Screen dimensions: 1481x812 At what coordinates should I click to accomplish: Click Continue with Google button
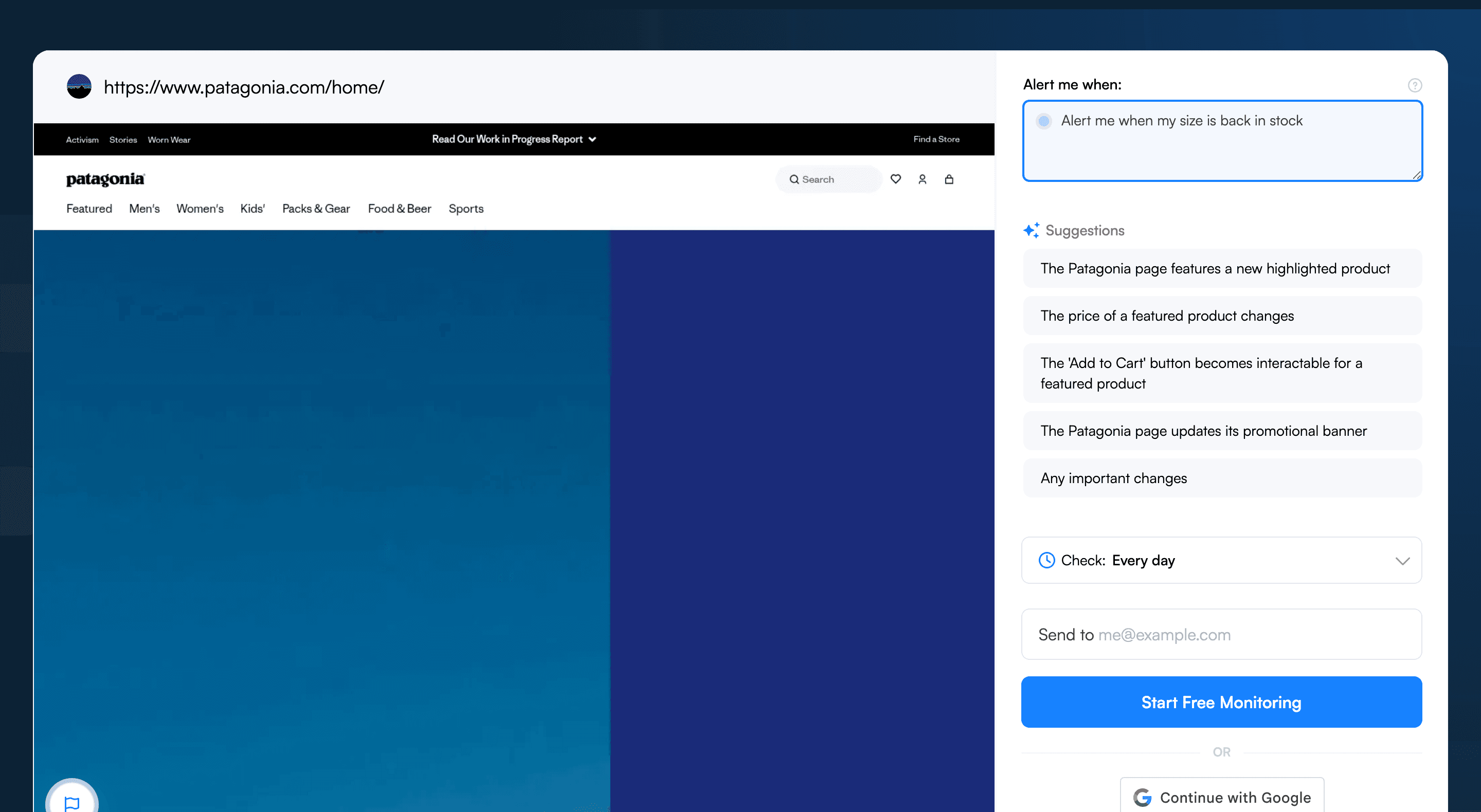1222,797
